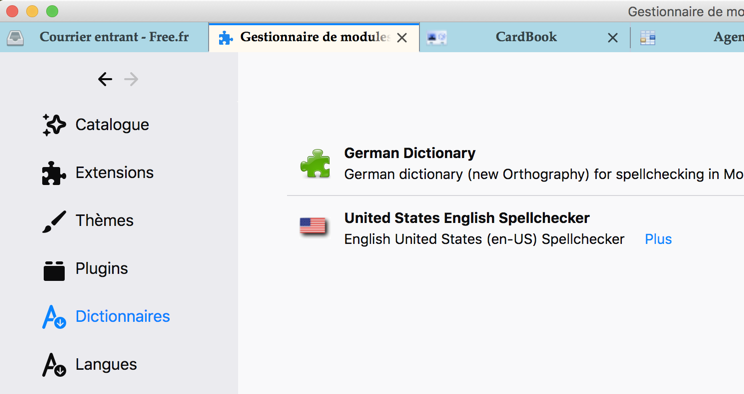This screenshot has width=744, height=394.
Task: Click the Dictionnaires letter icon
Action: tap(54, 317)
